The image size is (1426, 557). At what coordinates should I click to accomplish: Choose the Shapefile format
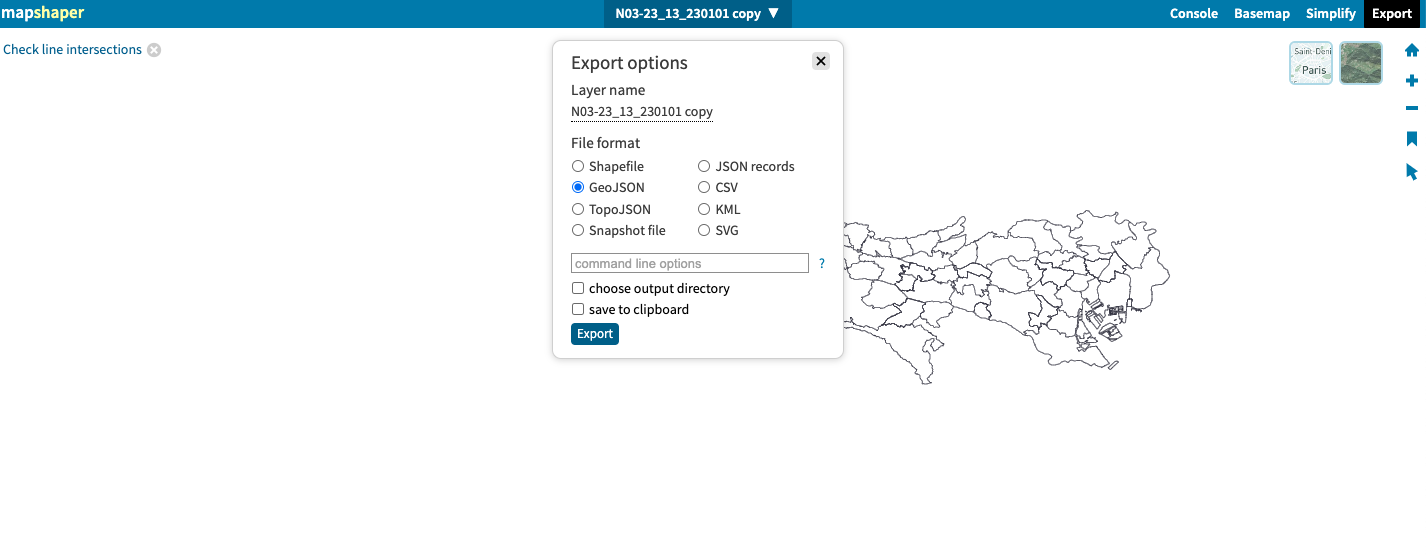tap(578, 167)
